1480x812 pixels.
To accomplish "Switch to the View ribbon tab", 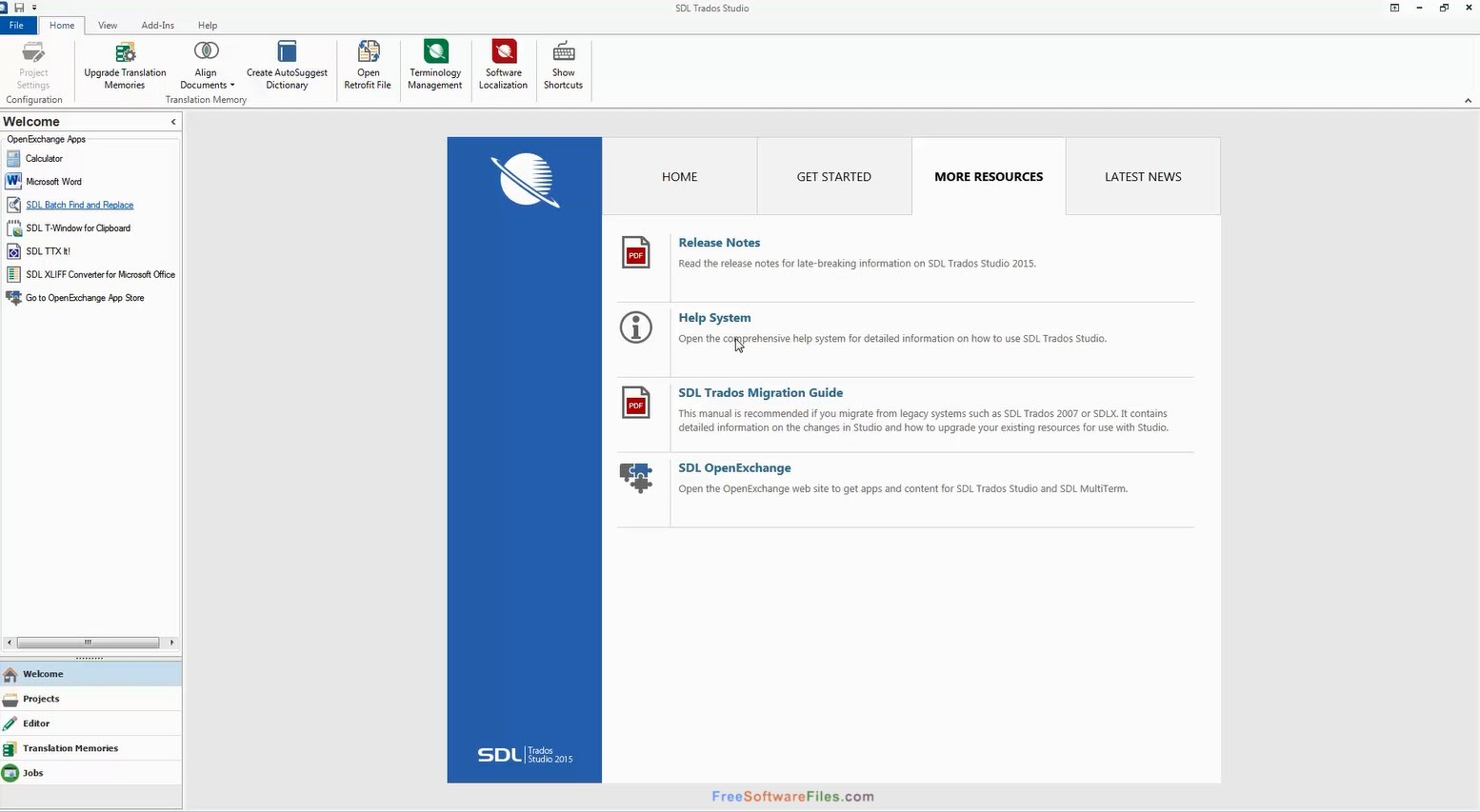I will [108, 26].
